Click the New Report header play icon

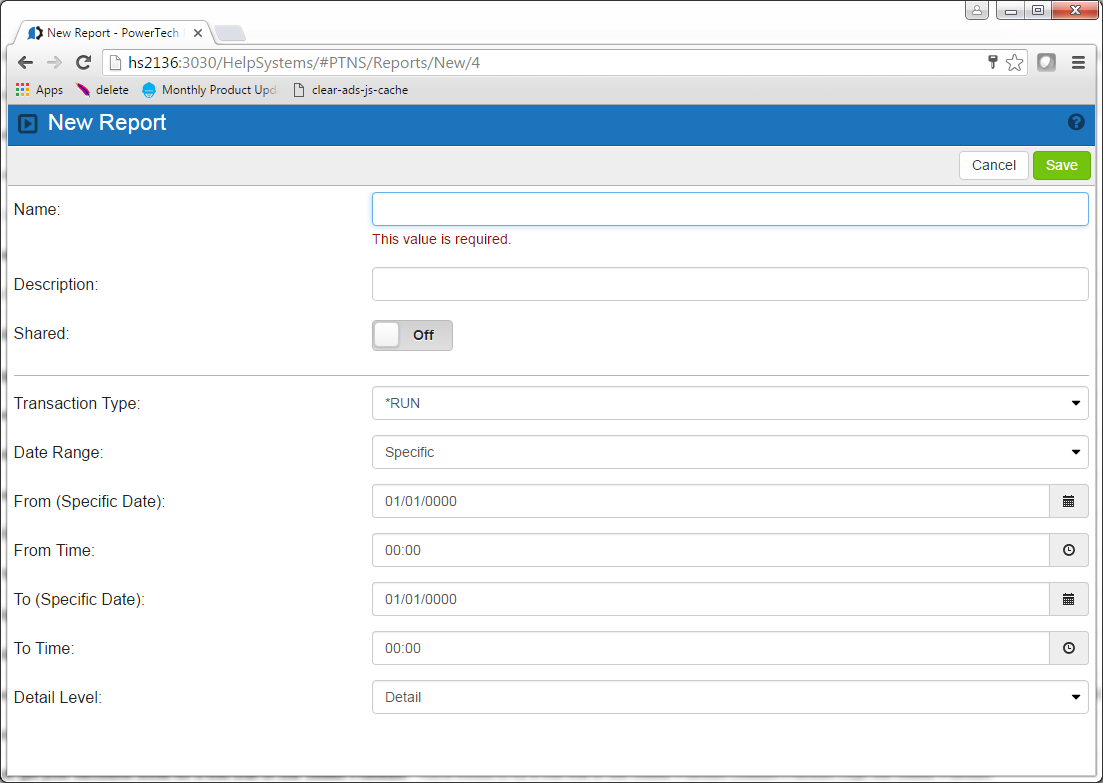(x=28, y=123)
